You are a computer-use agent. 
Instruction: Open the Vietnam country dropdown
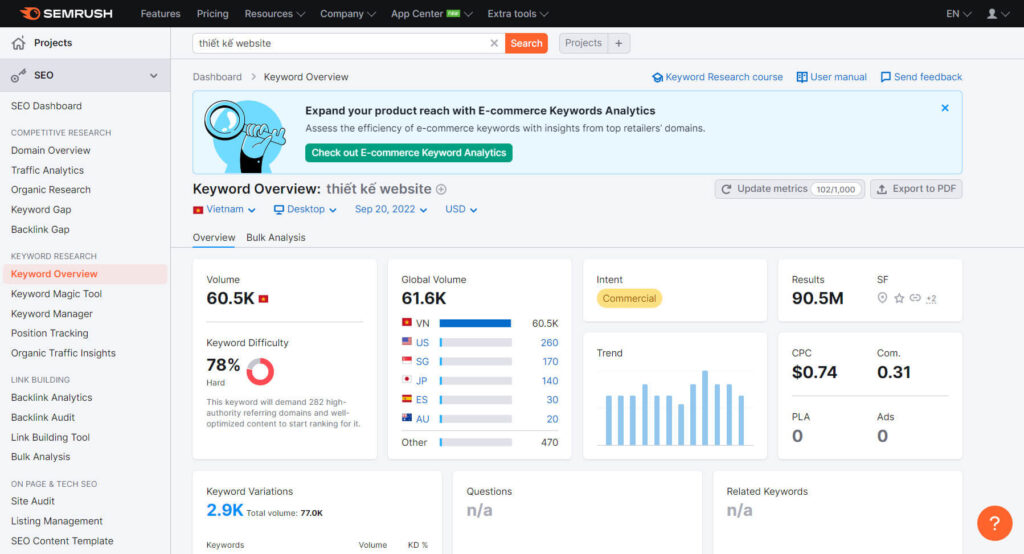click(224, 210)
